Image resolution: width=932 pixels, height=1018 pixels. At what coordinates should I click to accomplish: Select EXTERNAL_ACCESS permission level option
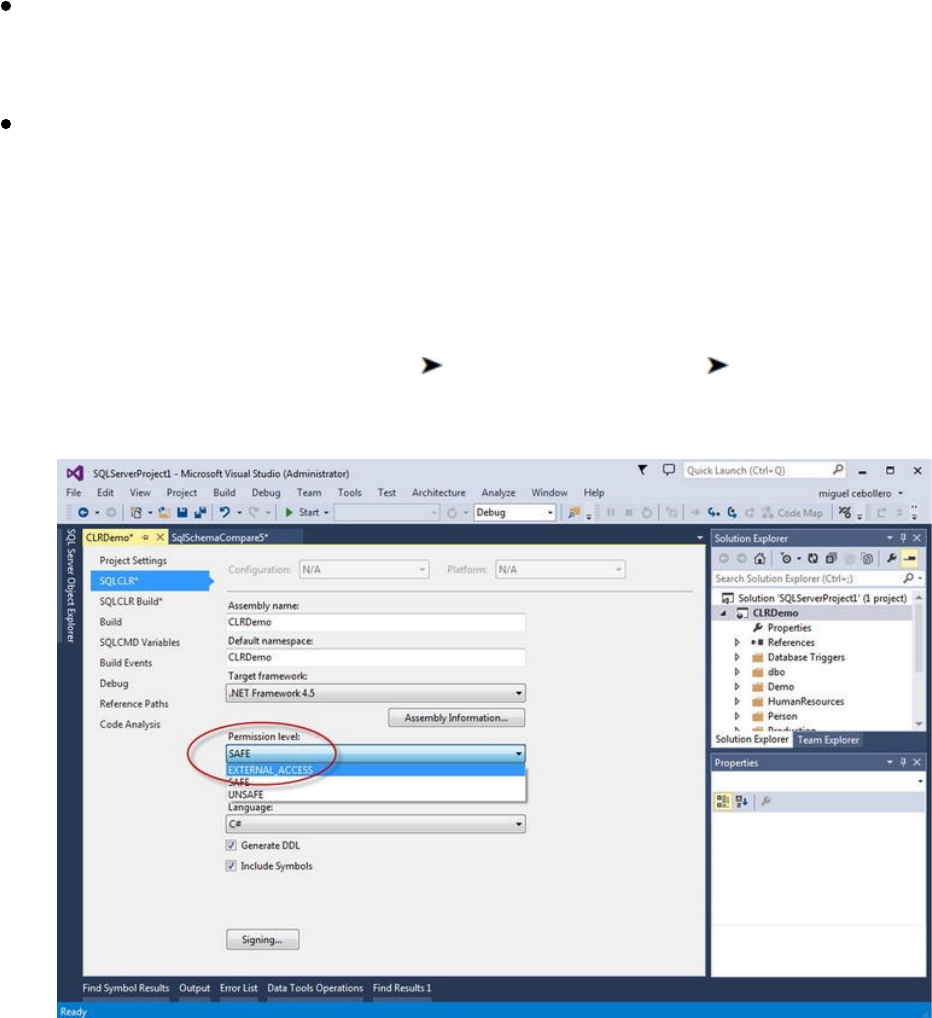click(x=375, y=770)
